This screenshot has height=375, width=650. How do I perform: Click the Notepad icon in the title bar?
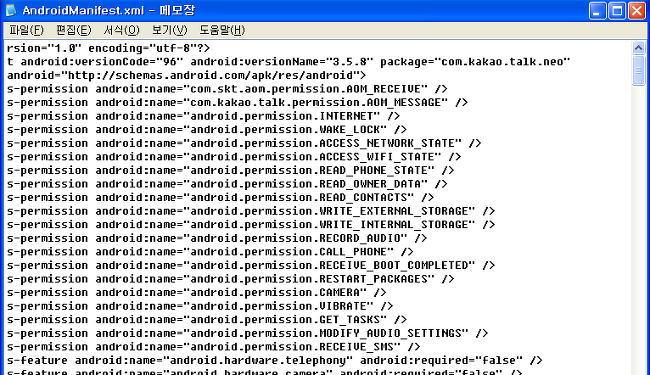coord(11,10)
